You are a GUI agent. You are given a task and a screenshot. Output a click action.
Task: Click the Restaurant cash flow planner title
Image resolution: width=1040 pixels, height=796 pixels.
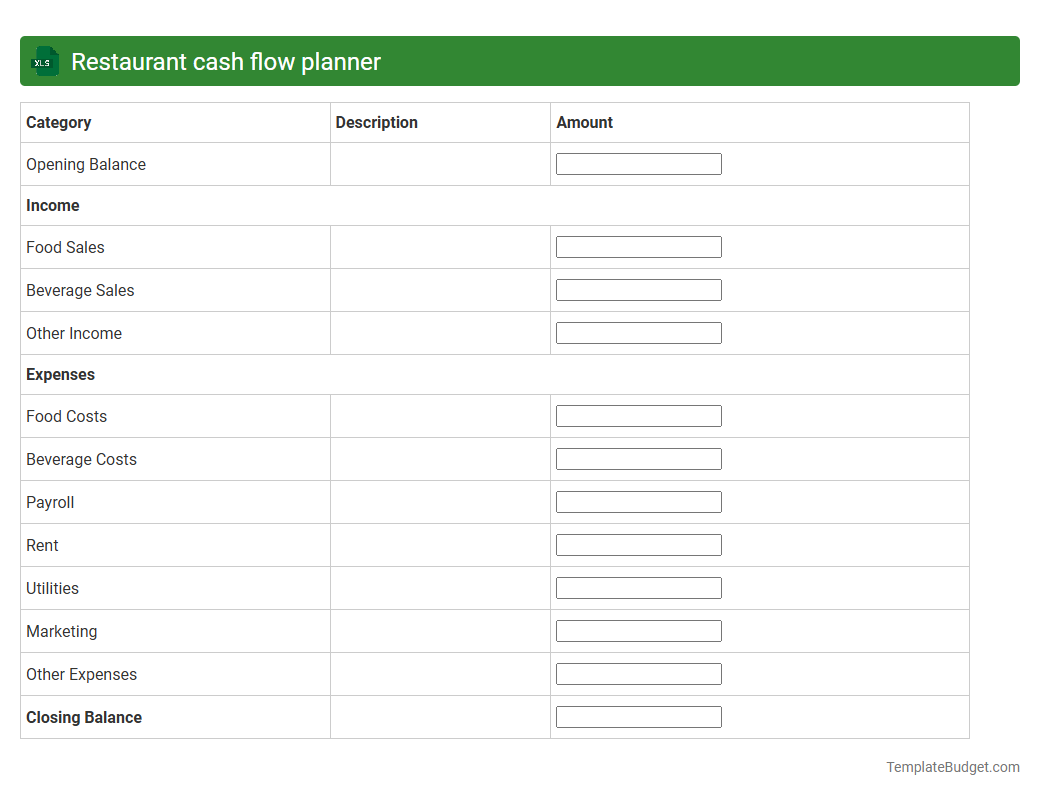[x=226, y=61]
